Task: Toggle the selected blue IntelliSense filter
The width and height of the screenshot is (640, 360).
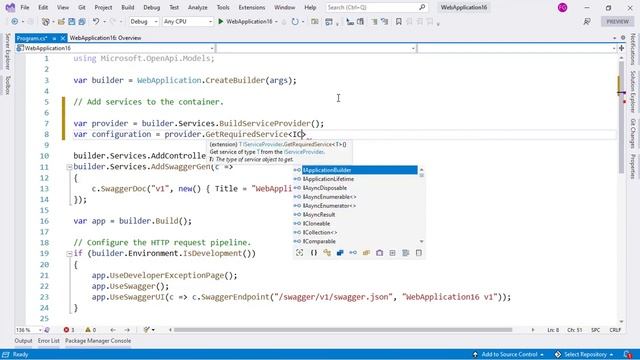Action: click(340, 253)
